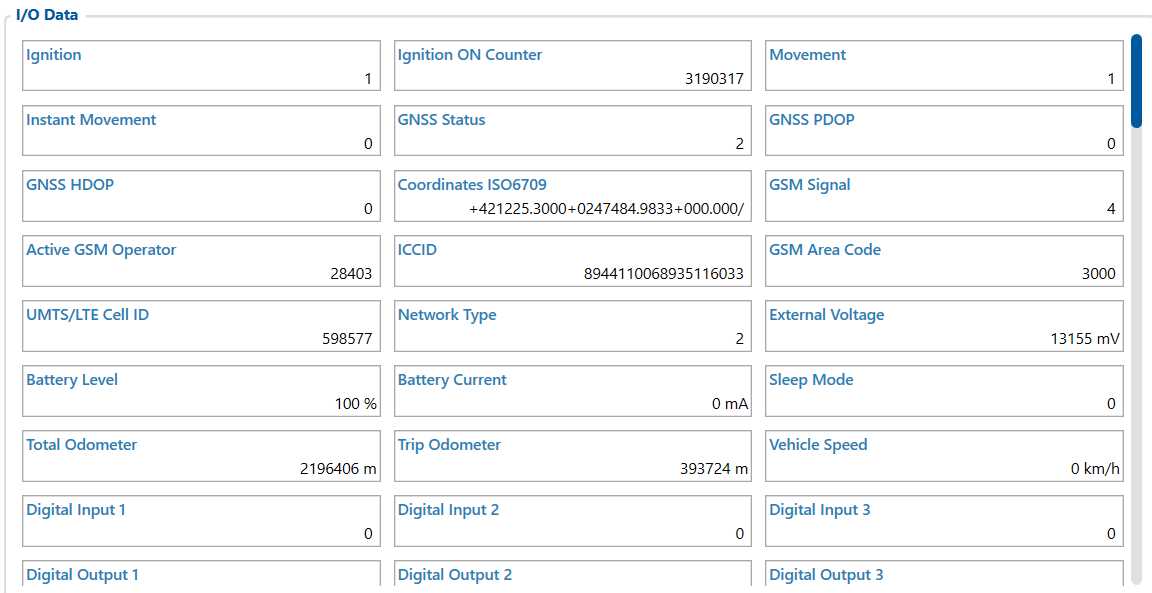Select the Instant Movement field
Image resolution: width=1152 pixels, height=593 pixels.
coord(201,131)
